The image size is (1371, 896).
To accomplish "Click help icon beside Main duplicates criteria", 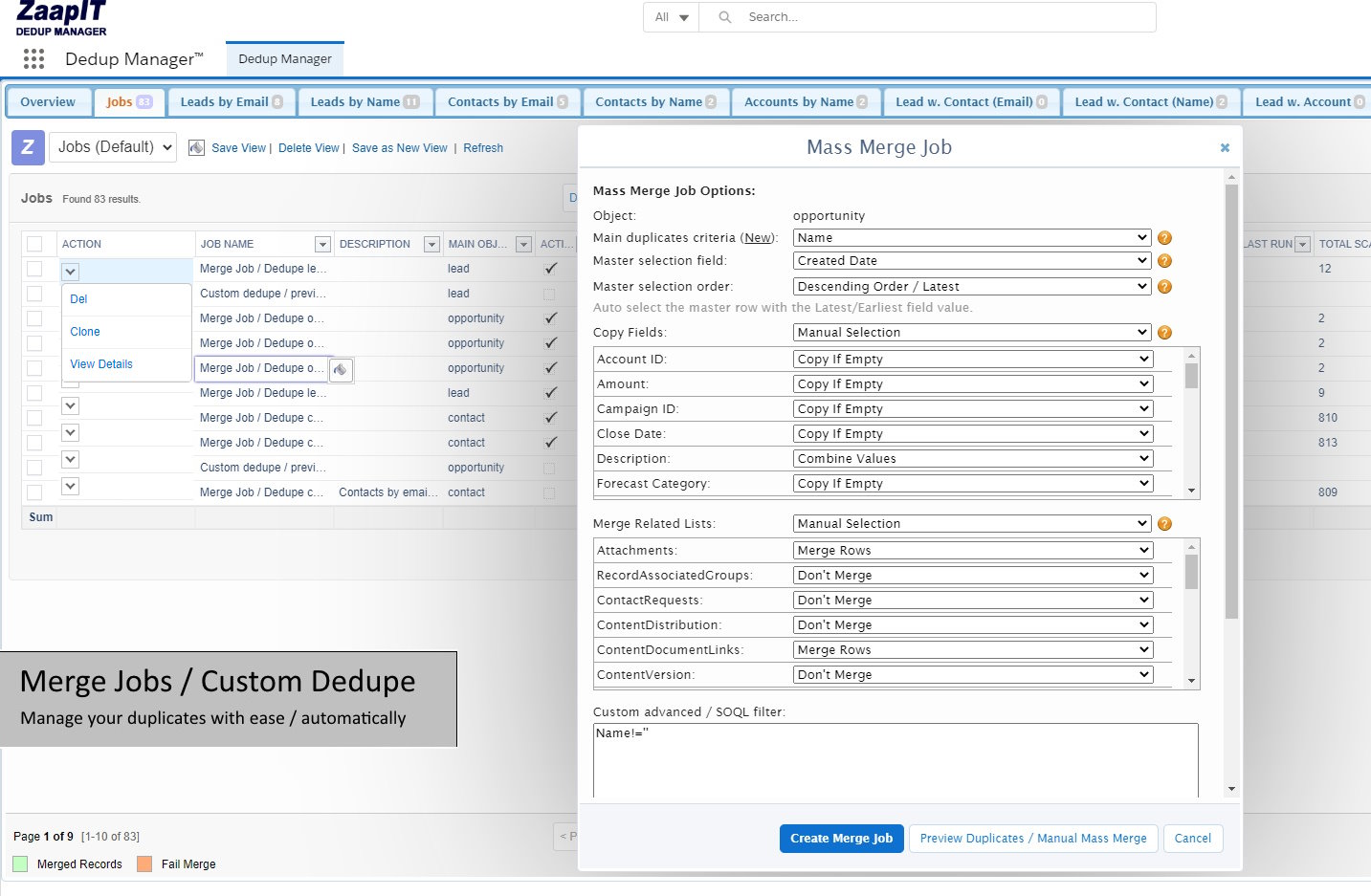I will click(x=1164, y=238).
